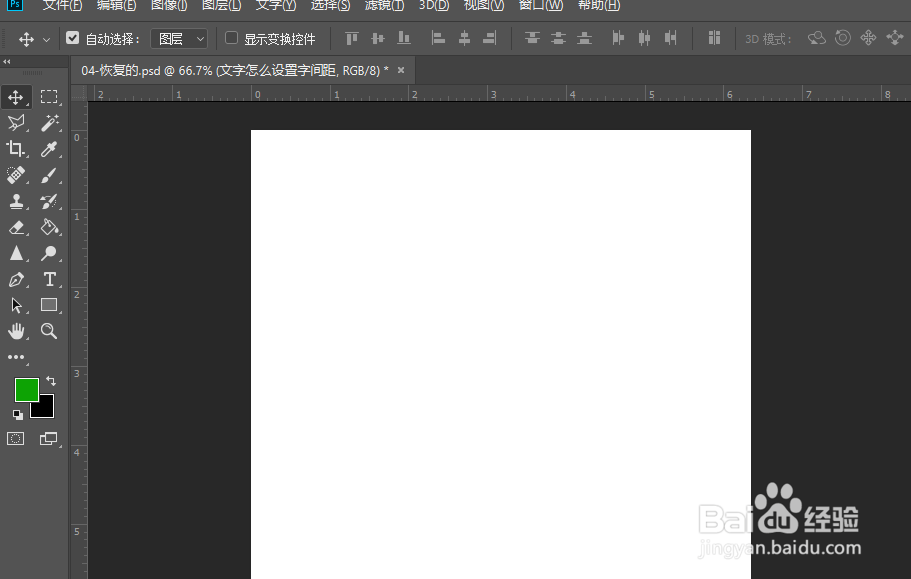Close the 04-恢复的.psd document tab
Image resolution: width=911 pixels, height=579 pixels.
click(x=401, y=70)
